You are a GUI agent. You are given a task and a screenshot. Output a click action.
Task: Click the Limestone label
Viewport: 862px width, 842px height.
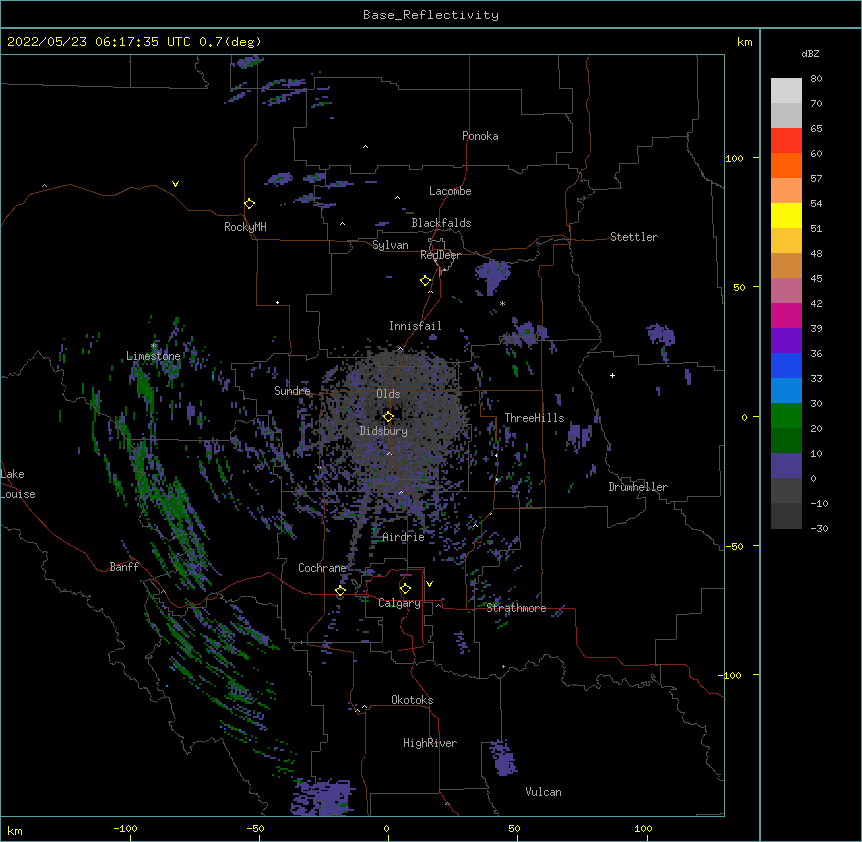[153, 356]
